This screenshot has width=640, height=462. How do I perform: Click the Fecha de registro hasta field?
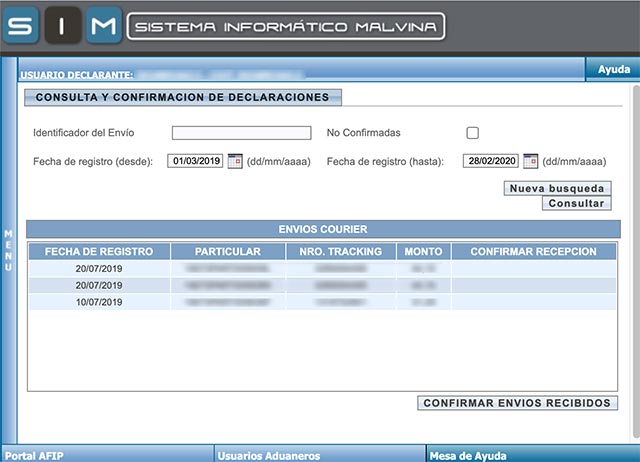pyautogui.click(x=491, y=161)
